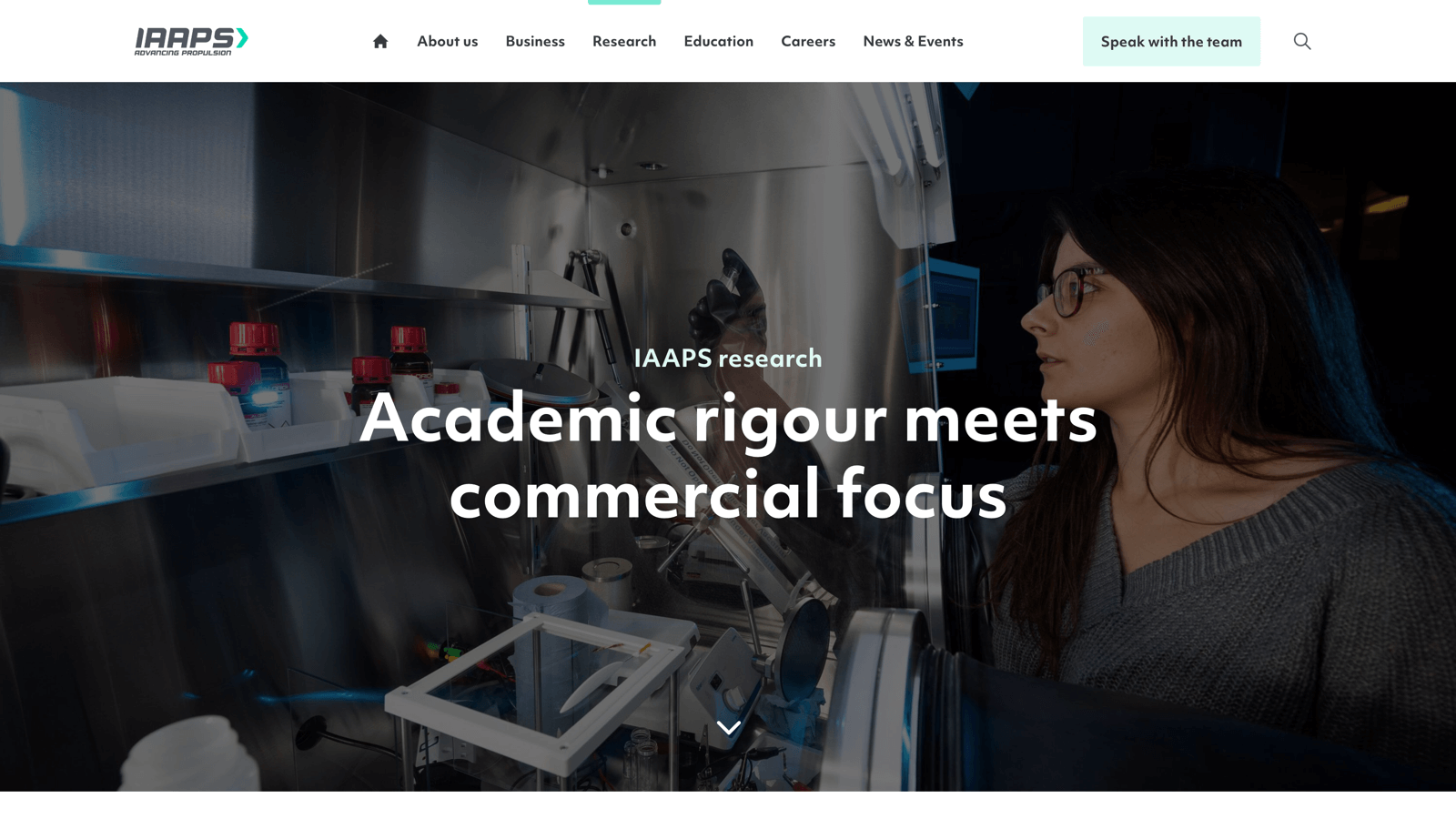Go to the home page icon
Image resolution: width=1456 pixels, height=819 pixels.
pyautogui.click(x=380, y=41)
